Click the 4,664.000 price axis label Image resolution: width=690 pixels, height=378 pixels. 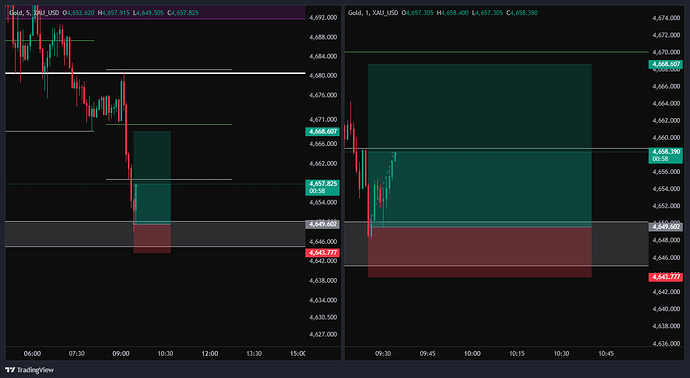[666, 103]
